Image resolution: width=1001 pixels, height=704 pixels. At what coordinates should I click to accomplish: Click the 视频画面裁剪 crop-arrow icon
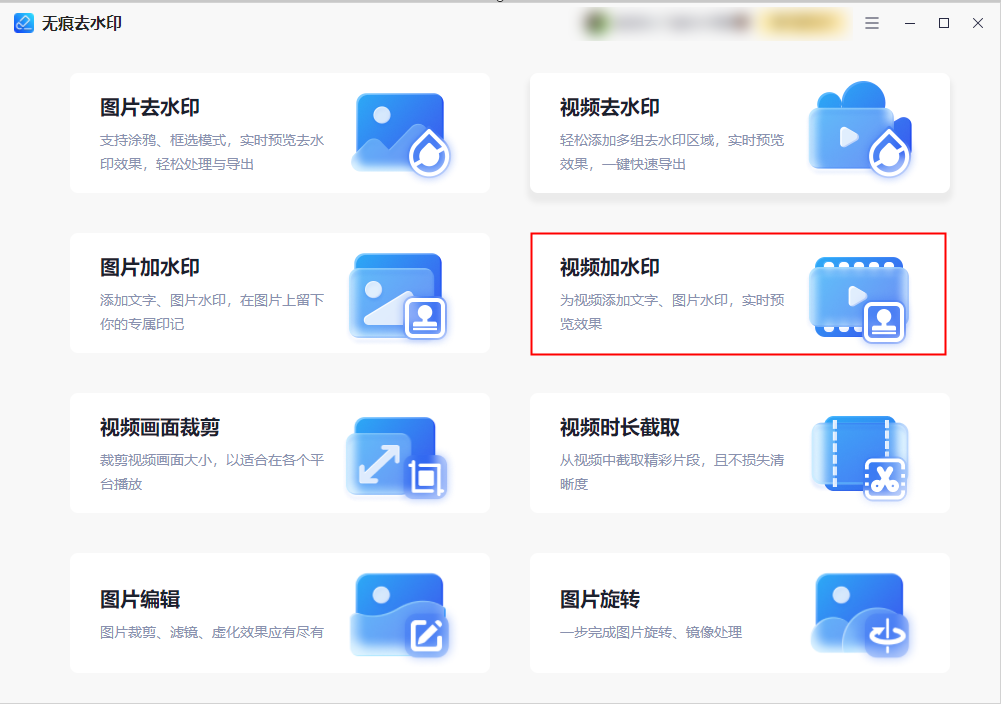point(397,453)
